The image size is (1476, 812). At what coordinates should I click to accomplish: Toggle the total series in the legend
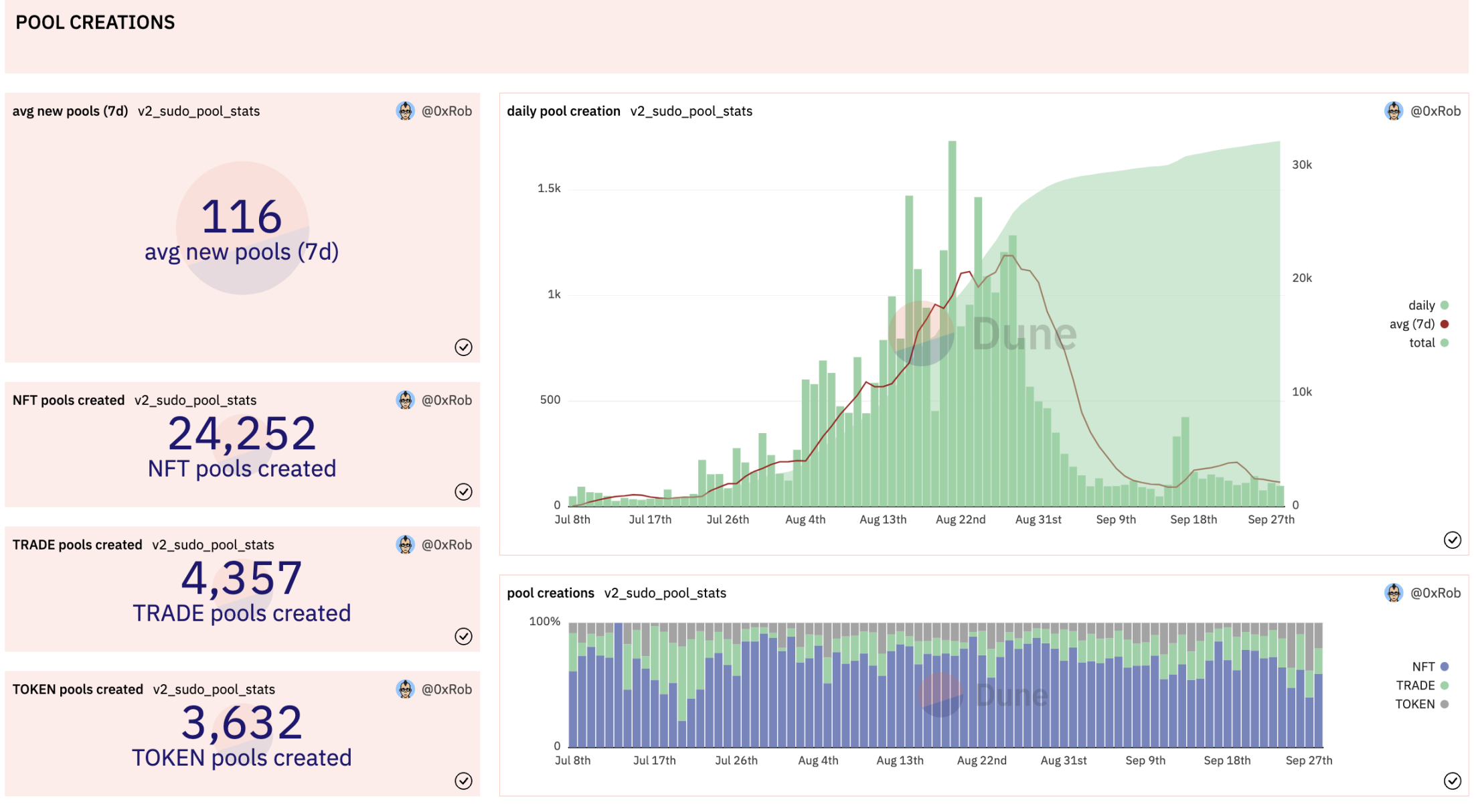1422,343
